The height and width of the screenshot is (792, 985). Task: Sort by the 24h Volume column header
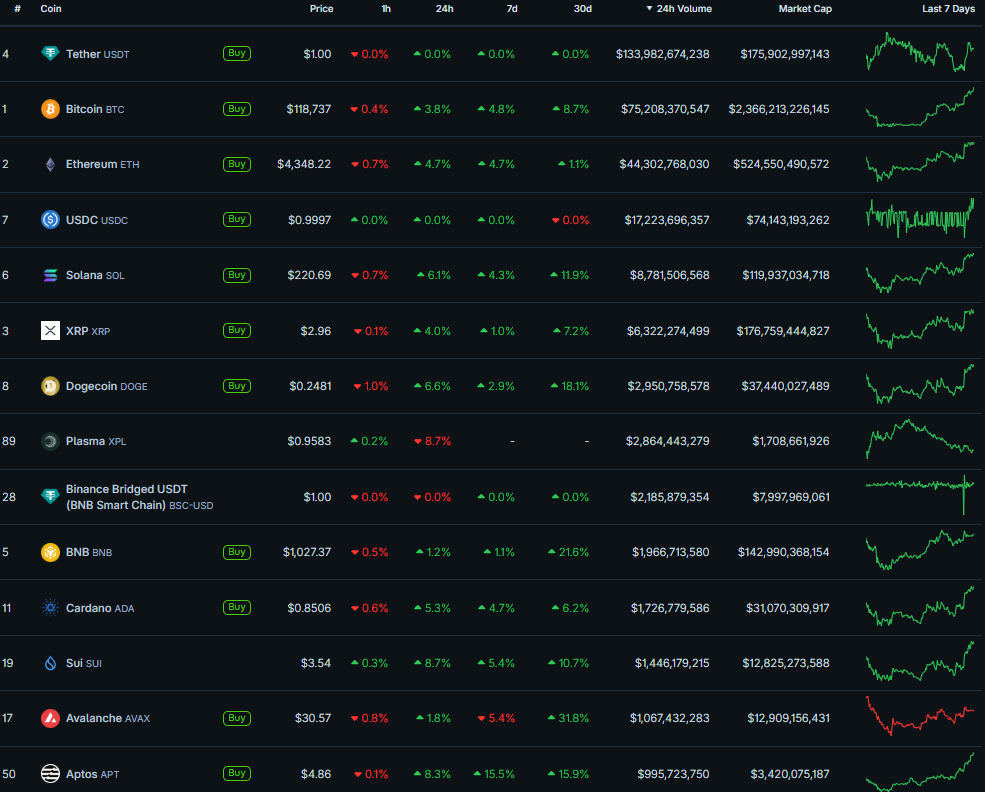point(679,9)
